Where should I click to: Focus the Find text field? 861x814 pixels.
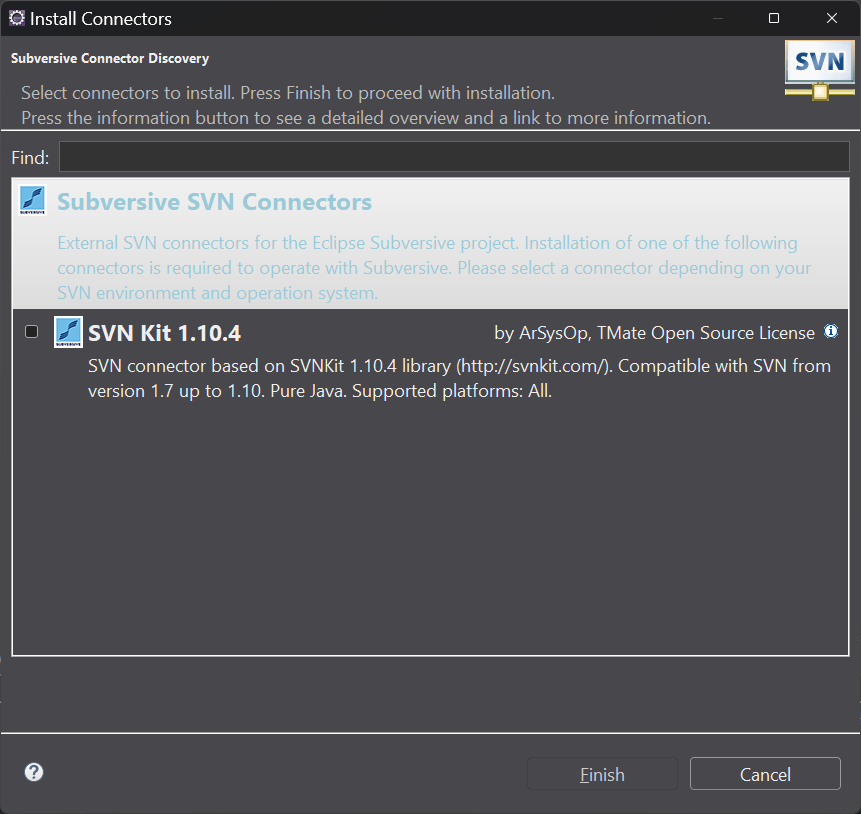tap(454, 157)
